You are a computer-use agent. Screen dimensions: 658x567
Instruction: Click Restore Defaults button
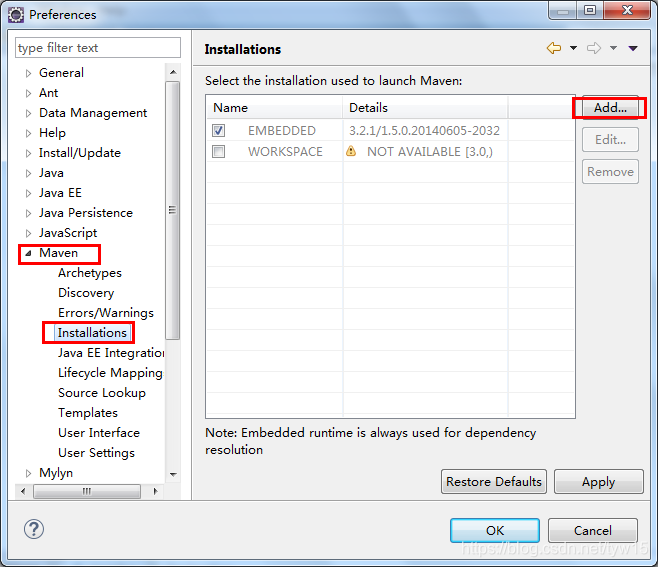tap(494, 481)
